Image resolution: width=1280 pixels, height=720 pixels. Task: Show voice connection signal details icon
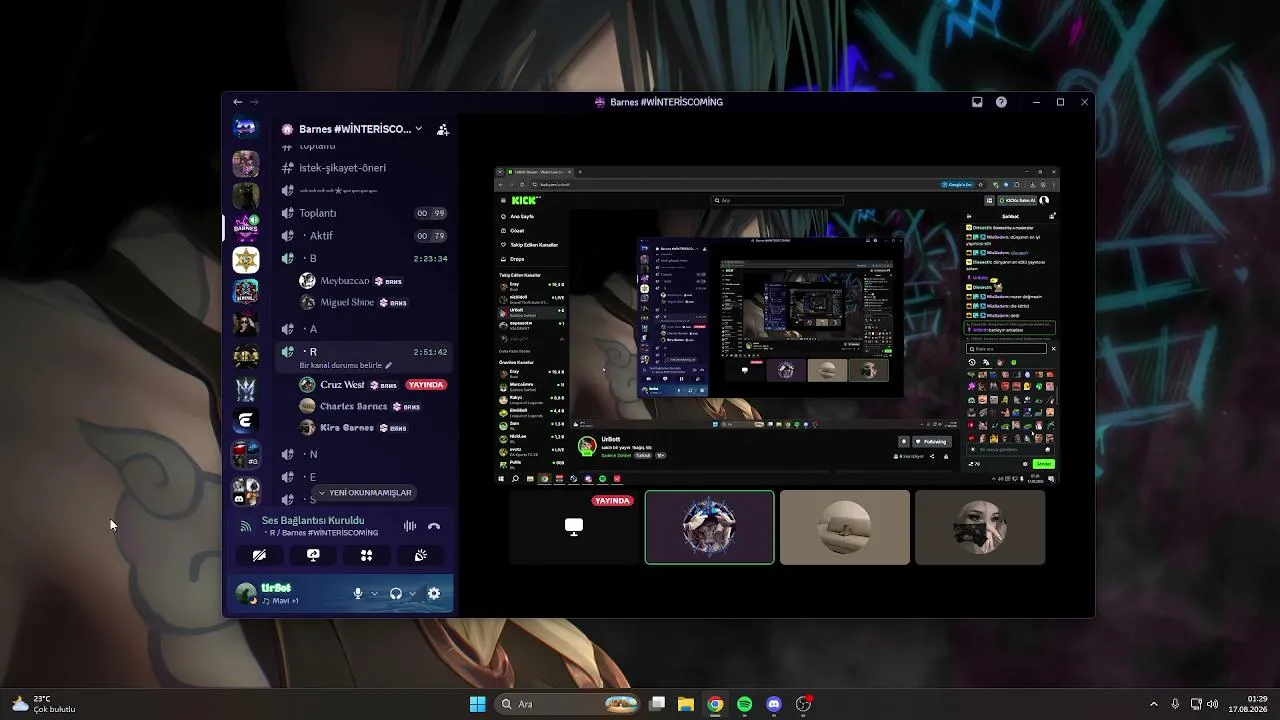[x=245, y=526]
